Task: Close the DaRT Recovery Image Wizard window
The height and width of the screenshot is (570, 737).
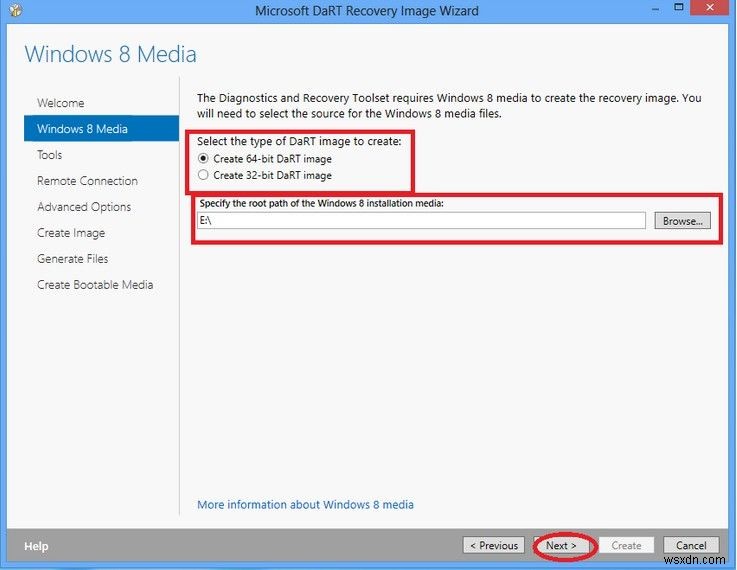Action: click(x=710, y=8)
